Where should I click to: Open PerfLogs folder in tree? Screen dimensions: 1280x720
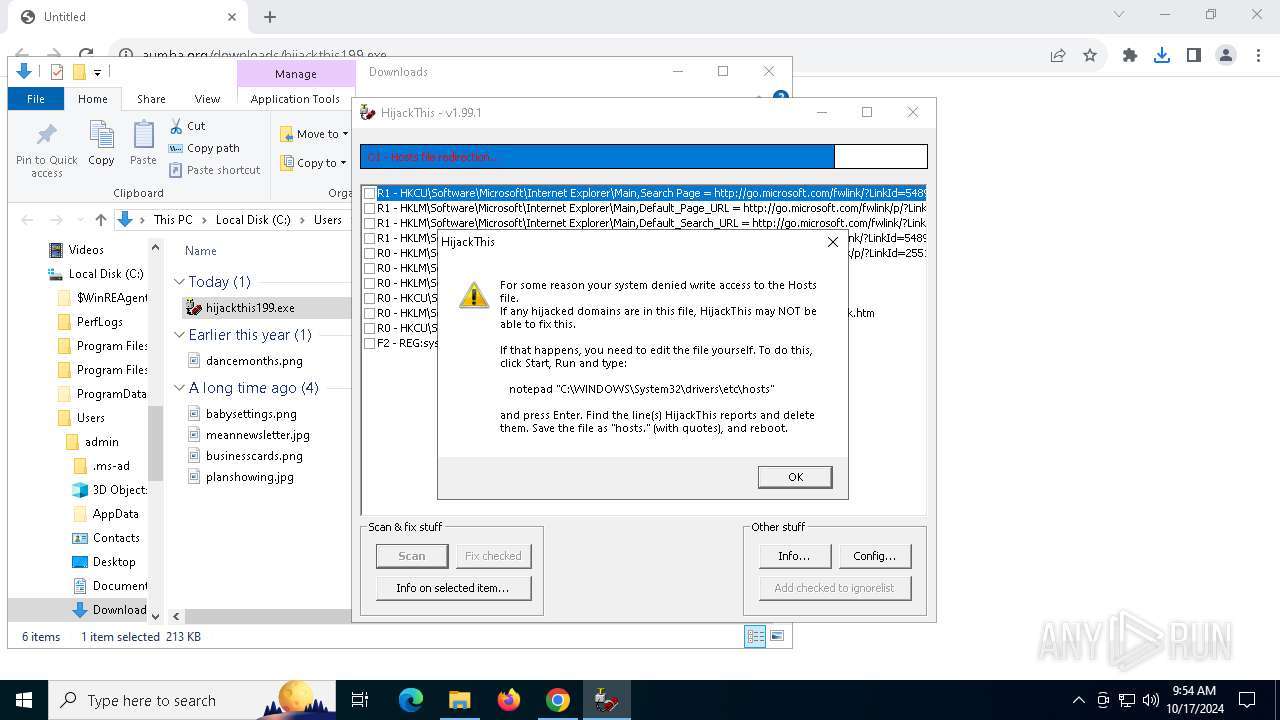99,322
